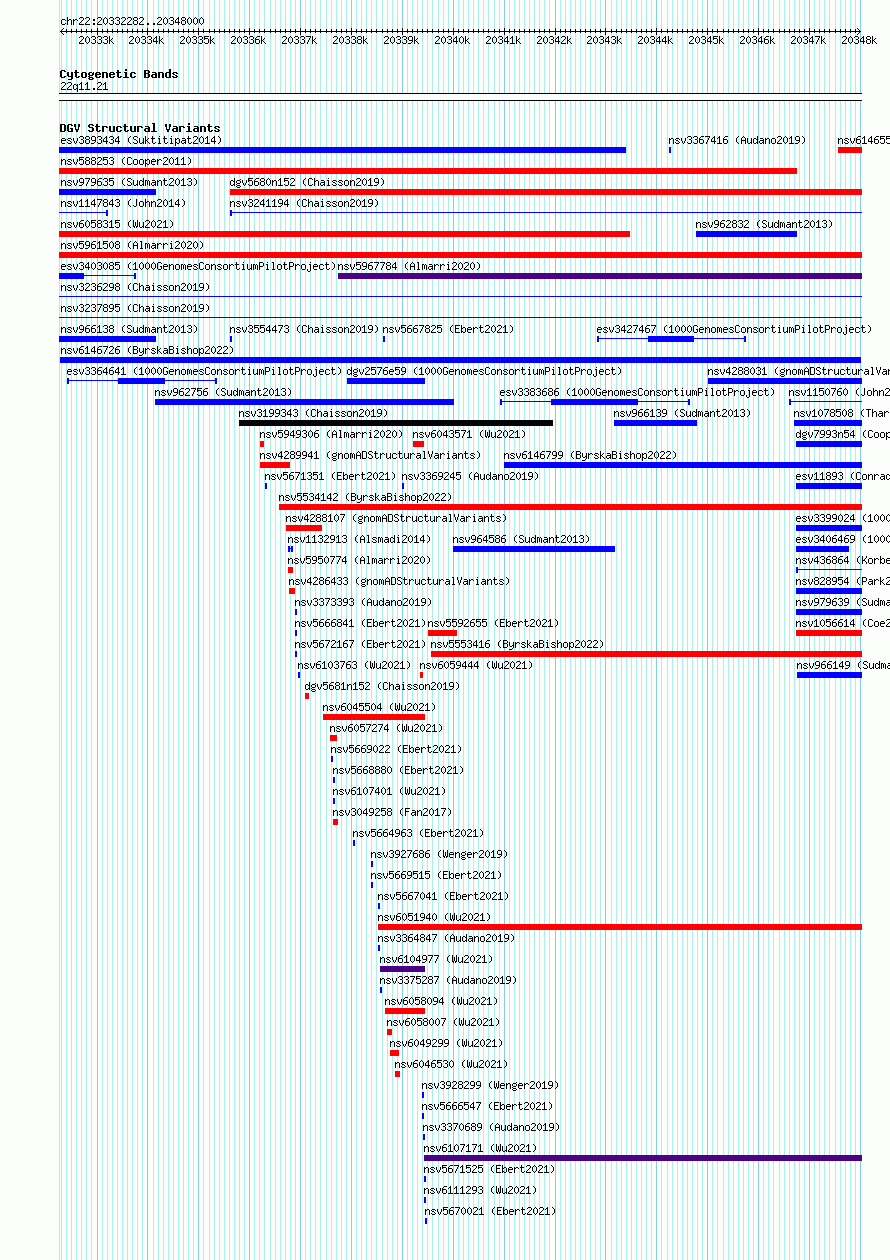Select nsv966139 (Sudmant2013) label

(x=682, y=414)
